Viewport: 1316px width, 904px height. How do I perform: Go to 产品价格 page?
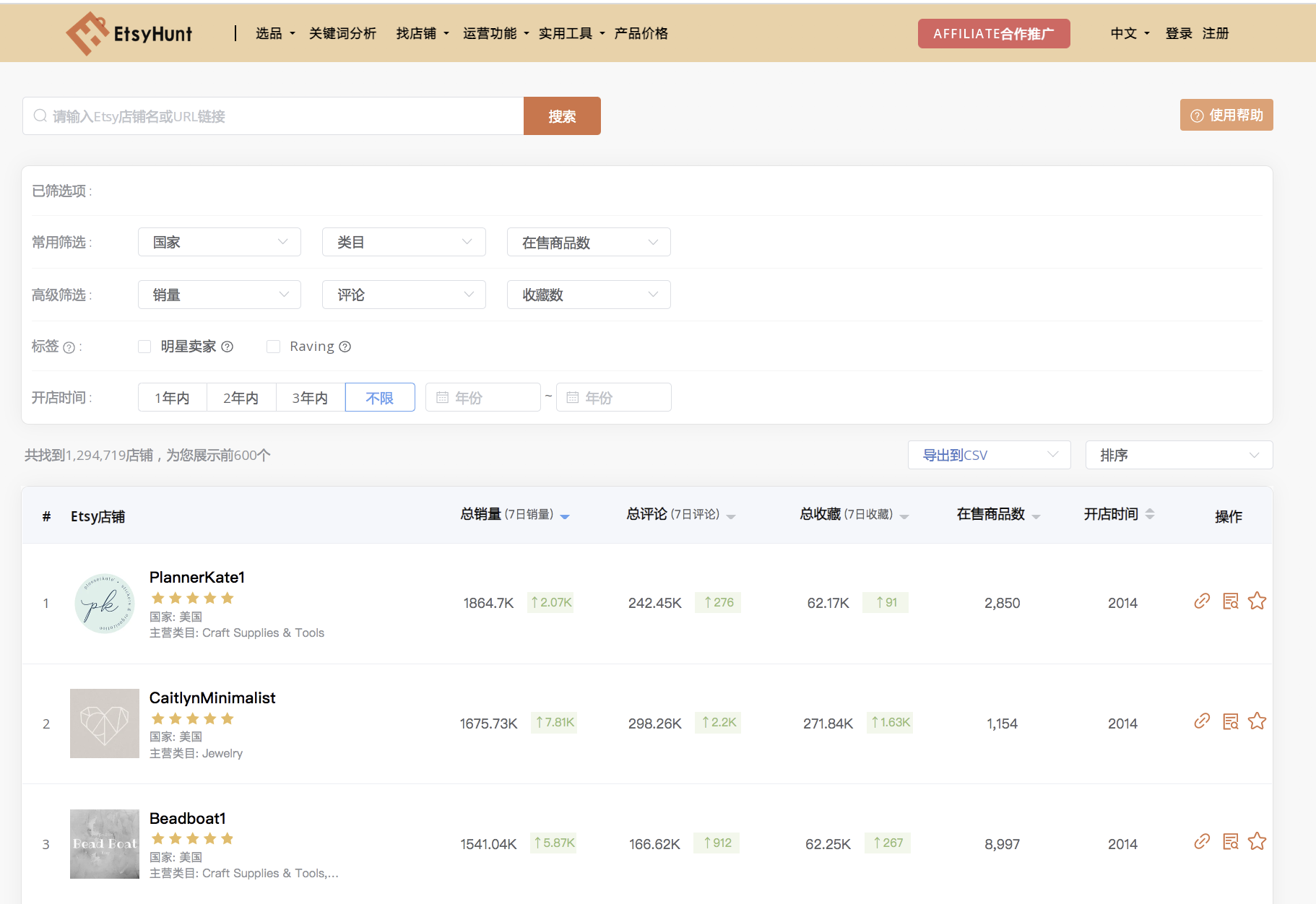(x=641, y=33)
